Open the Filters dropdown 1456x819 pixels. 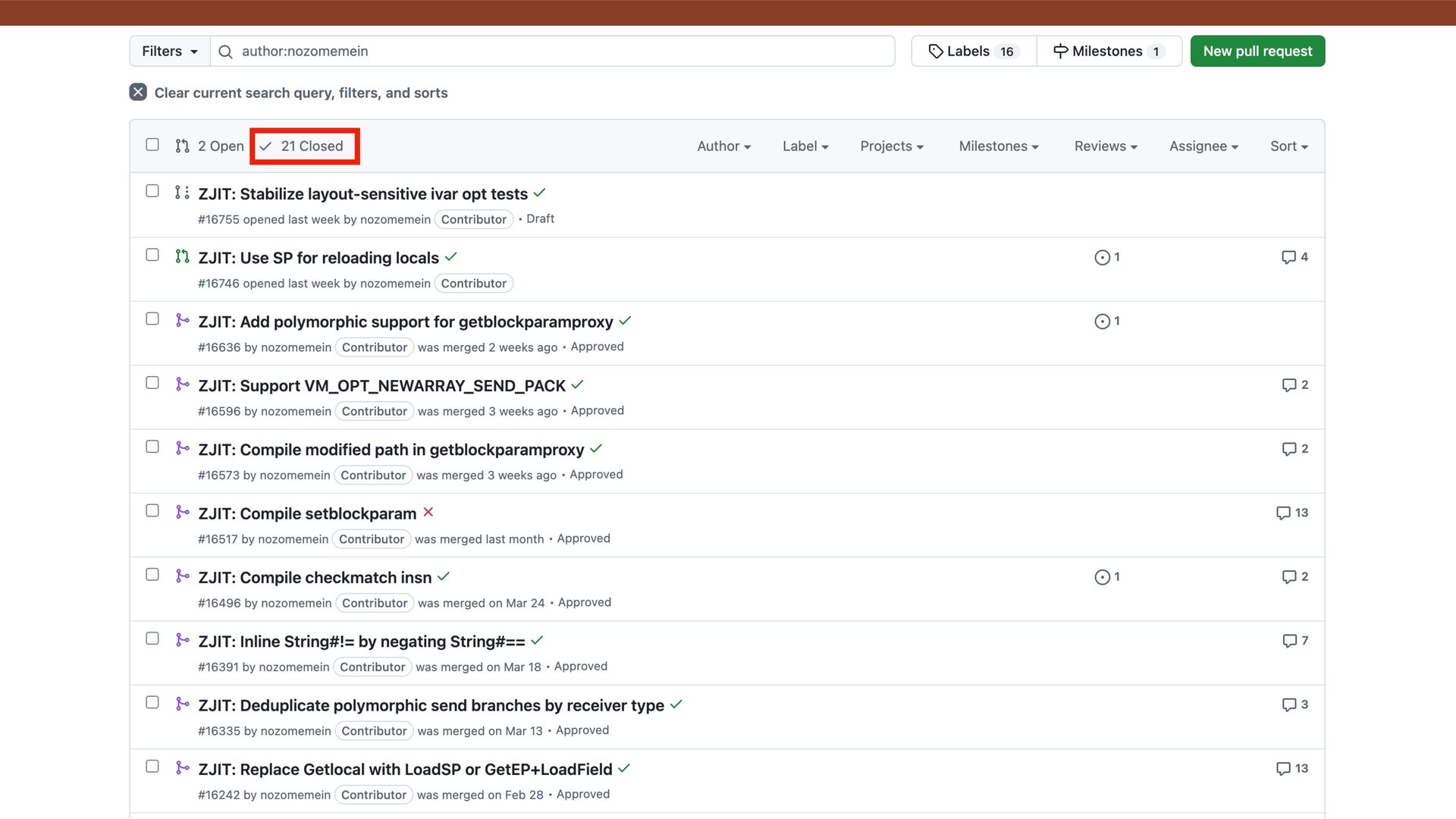169,52
